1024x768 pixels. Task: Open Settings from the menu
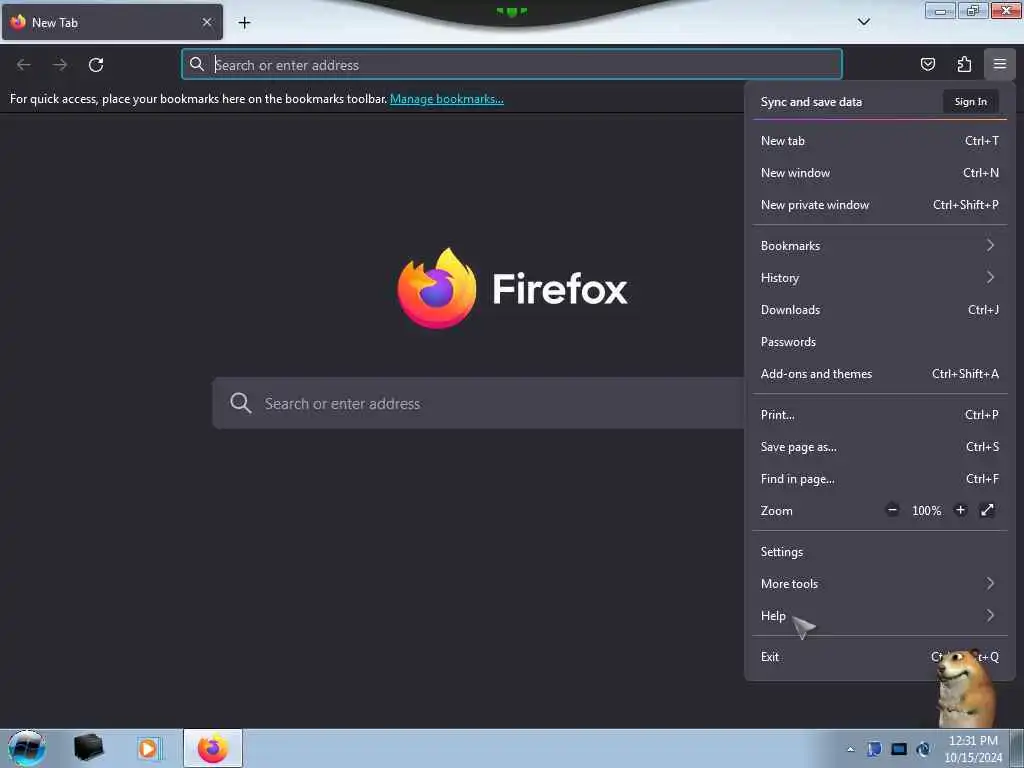tap(880, 551)
